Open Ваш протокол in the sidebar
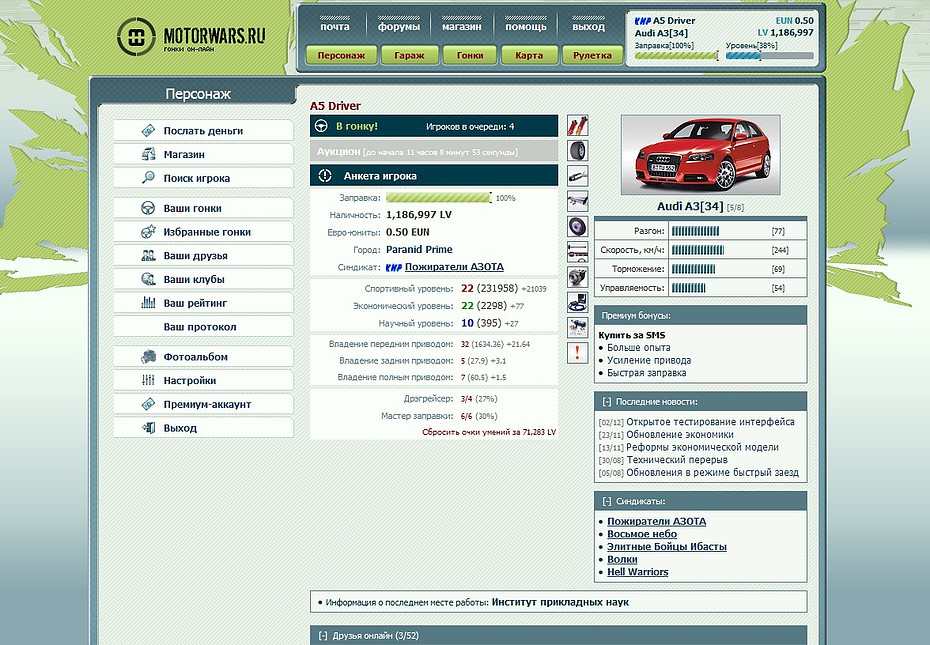The image size is (930, 645). pyautogui.click(x=203, y=327)
